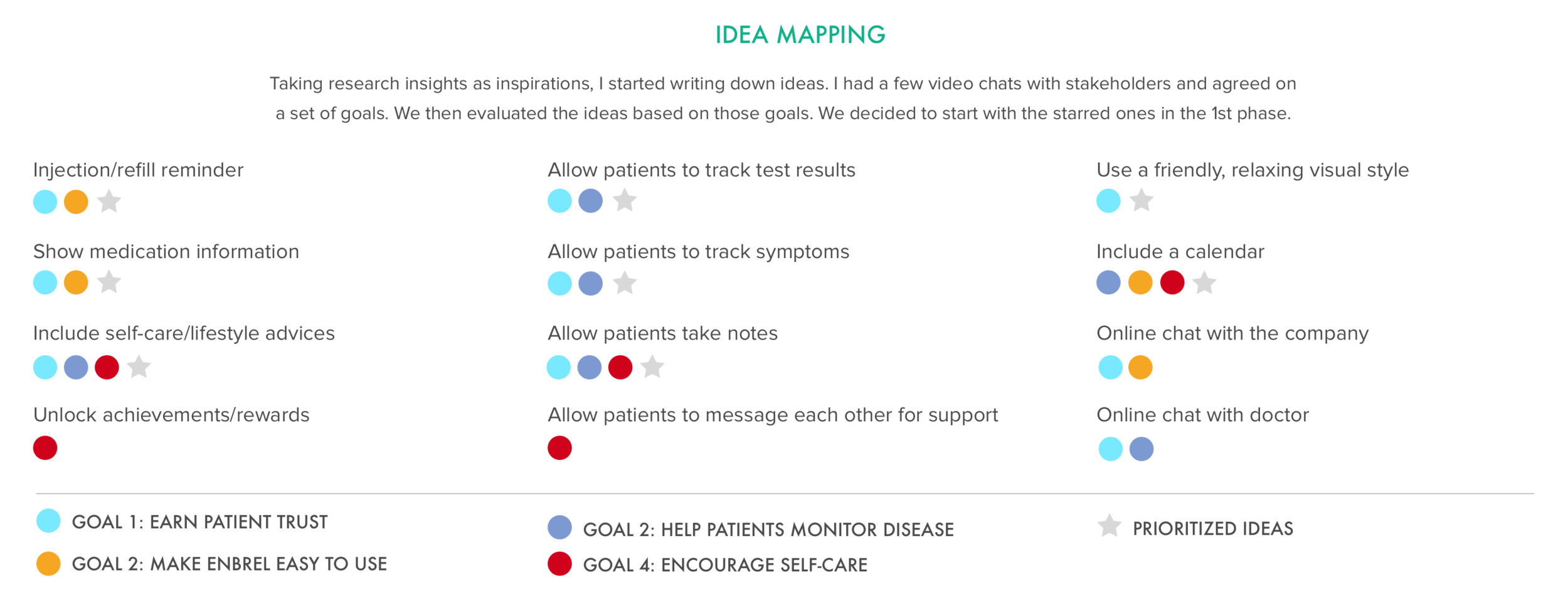The width and height of the screenshot is (1568, 610).
Task: Click the star under Include self-care/lifestyle advices
Action: [x=139, y=367]
